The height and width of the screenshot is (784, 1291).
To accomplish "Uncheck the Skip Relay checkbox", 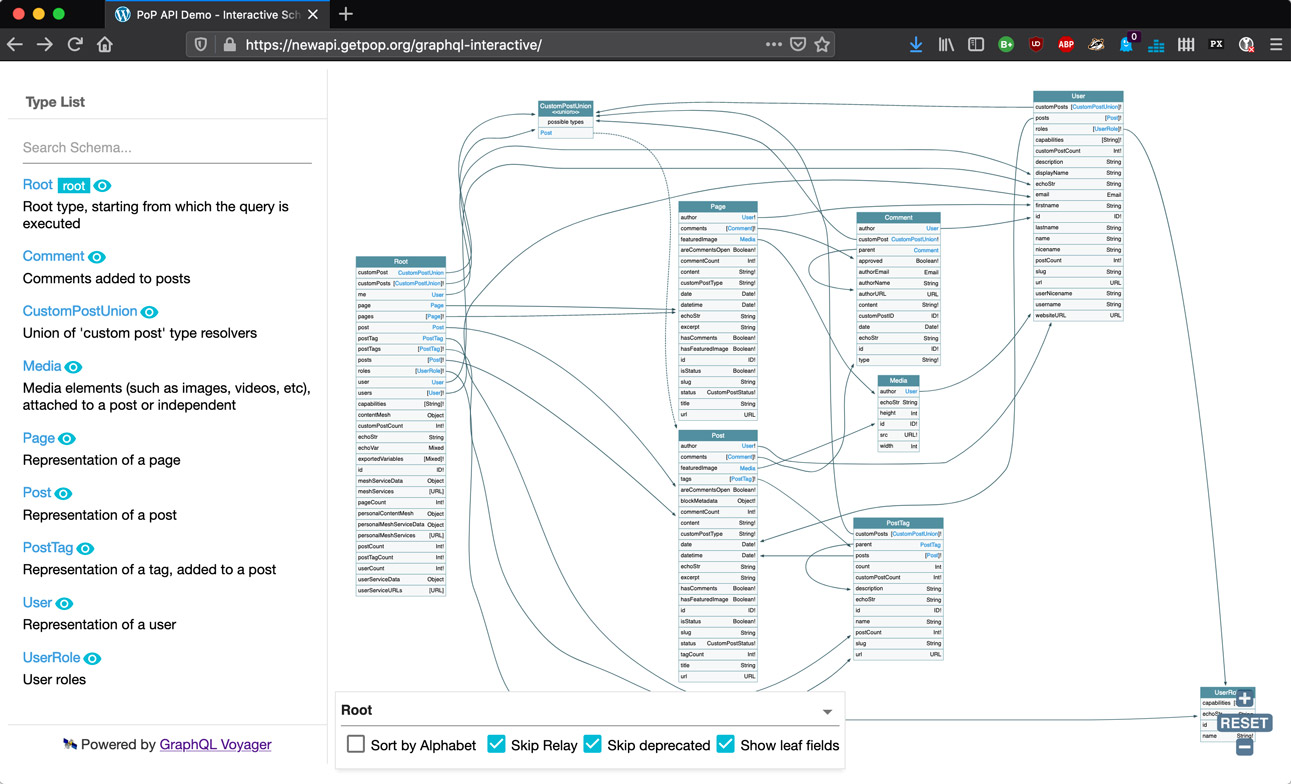I will pos(496,744).
